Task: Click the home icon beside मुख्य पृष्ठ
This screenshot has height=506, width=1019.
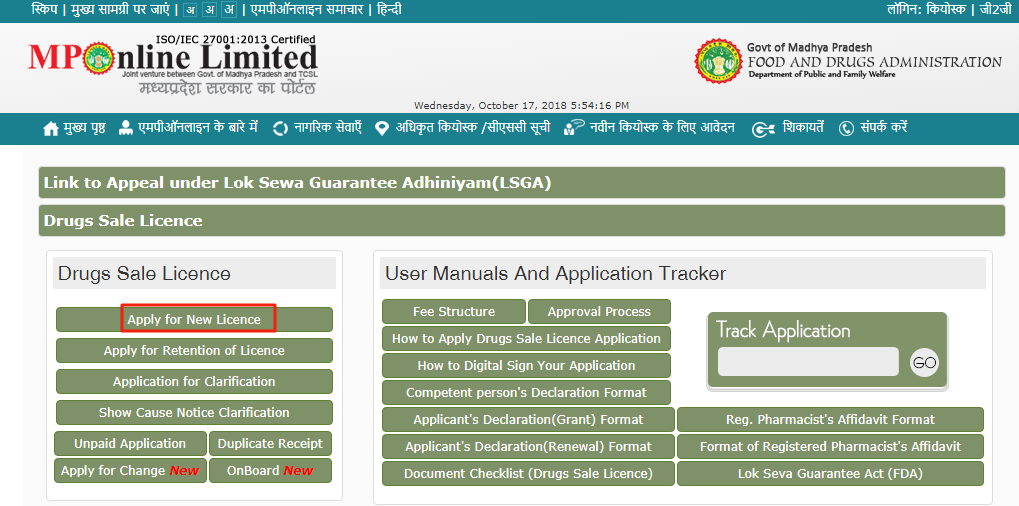Action: tap(51, 129)
